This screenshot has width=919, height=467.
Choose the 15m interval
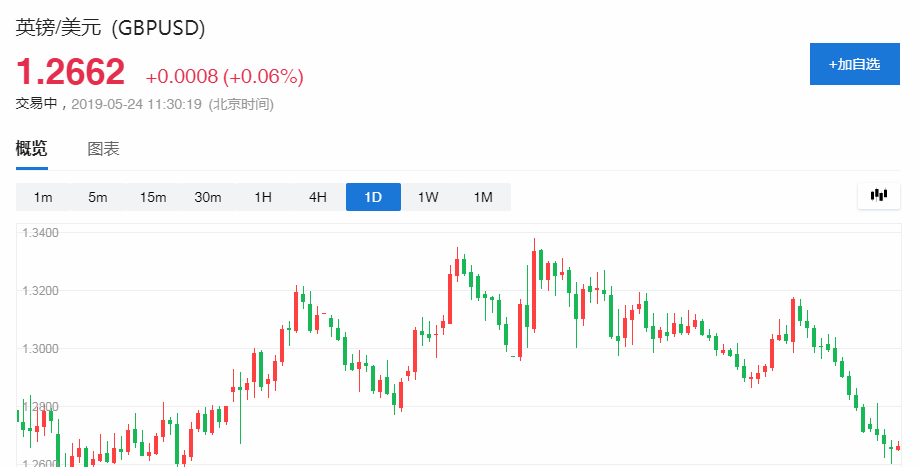153,197
